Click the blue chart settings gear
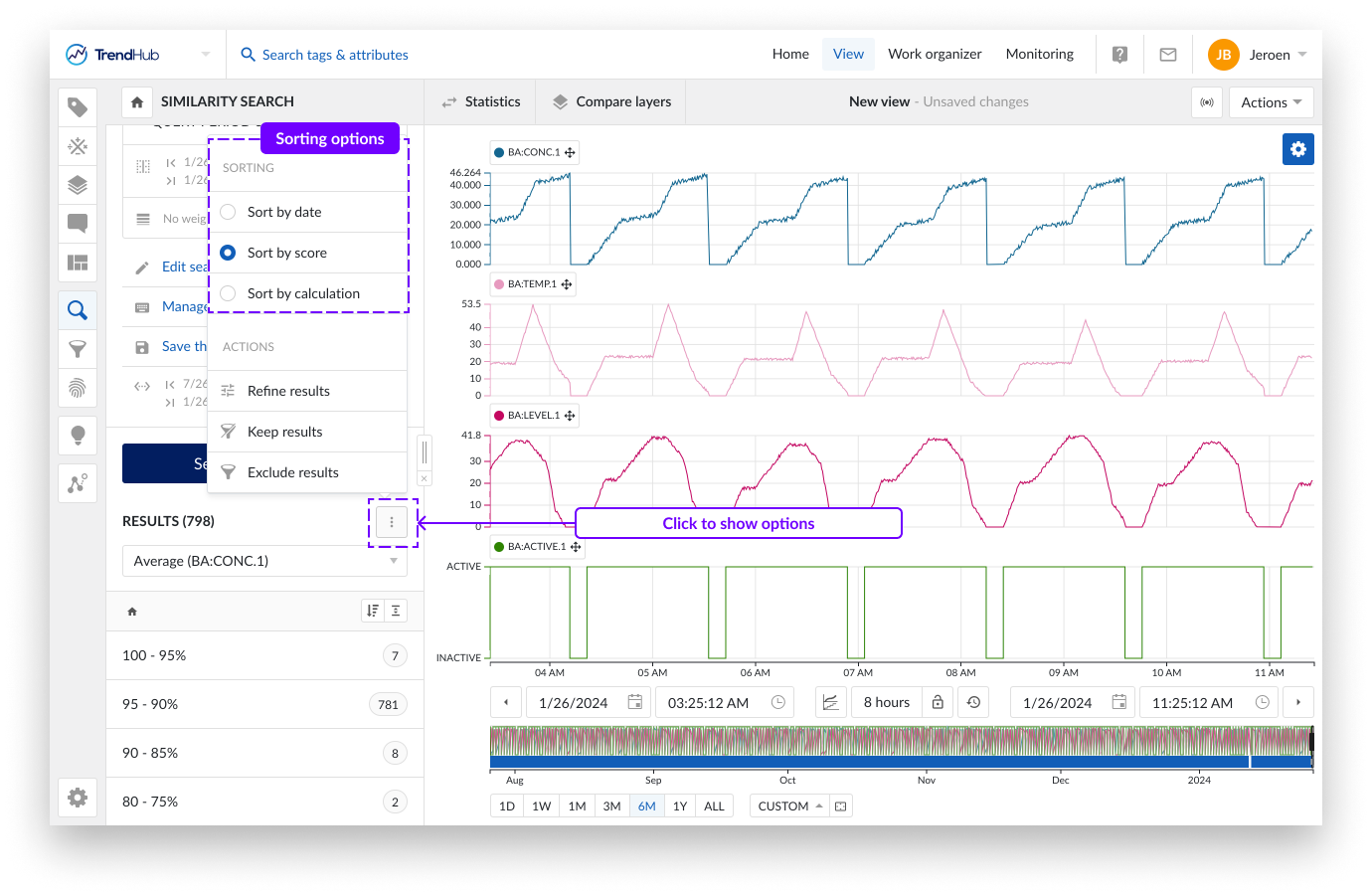The width and height of the screenshot is (1372, 895). (x=1297, y=149)
